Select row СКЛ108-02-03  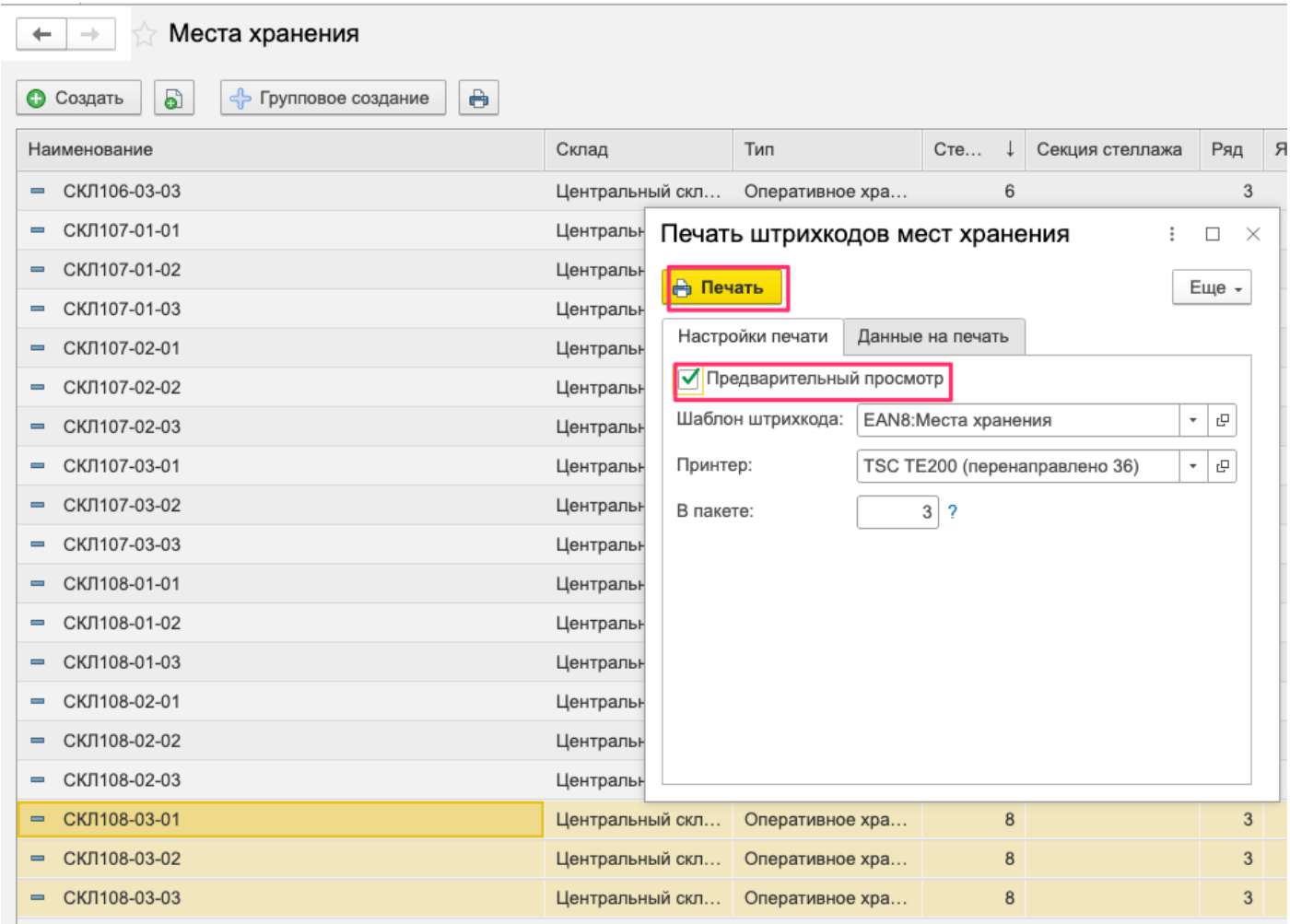280,780
